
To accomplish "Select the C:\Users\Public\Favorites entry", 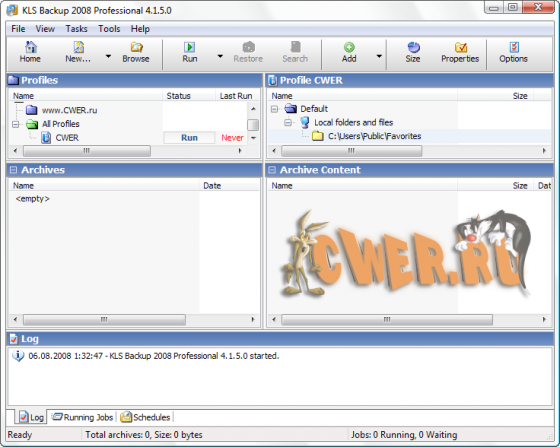I will pos(374,136).
